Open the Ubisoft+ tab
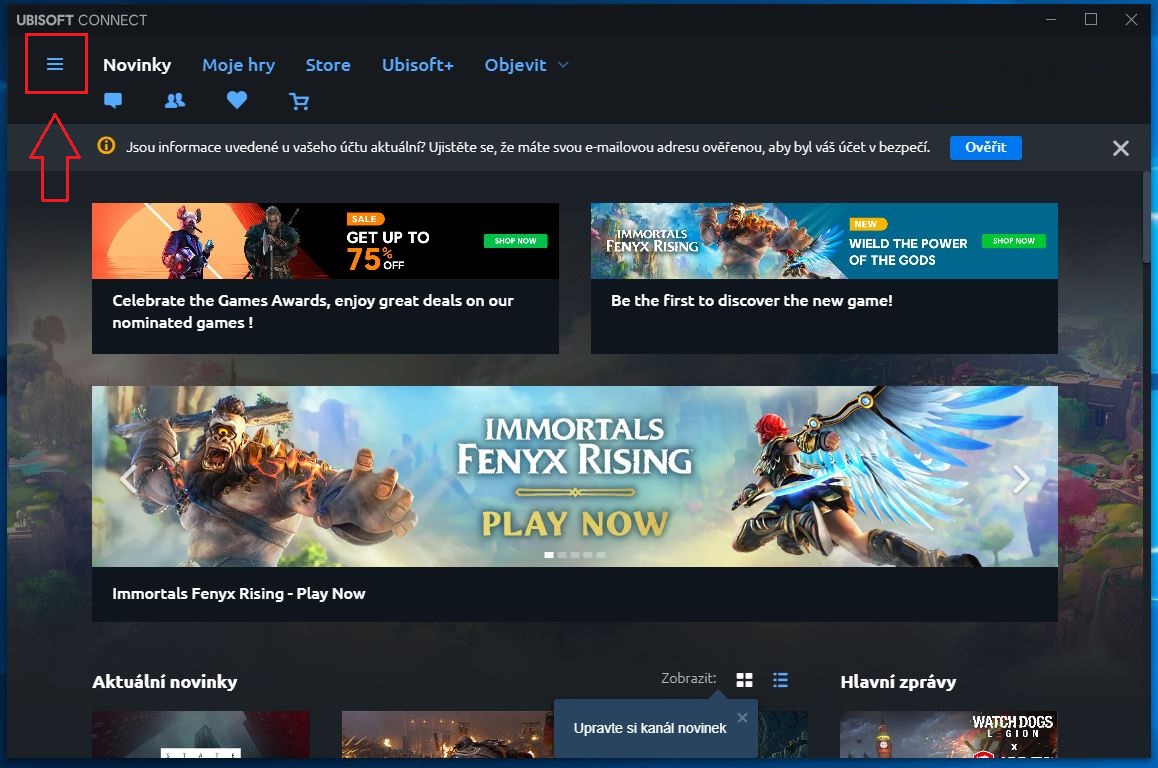1158x768 pixels. (x=417, y=65)
